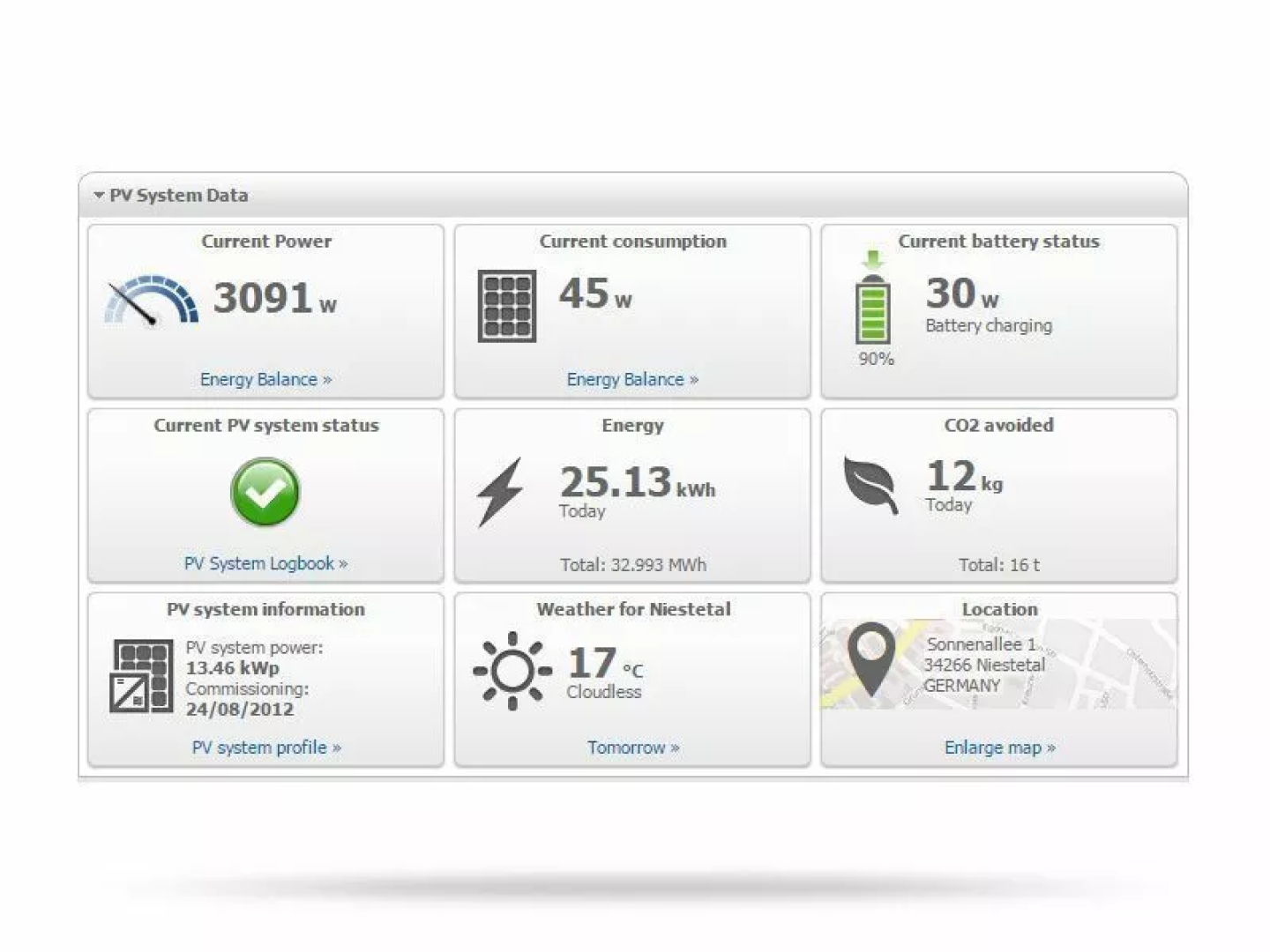
Task: Click the Current Power heading
Action: click(266, 242)
